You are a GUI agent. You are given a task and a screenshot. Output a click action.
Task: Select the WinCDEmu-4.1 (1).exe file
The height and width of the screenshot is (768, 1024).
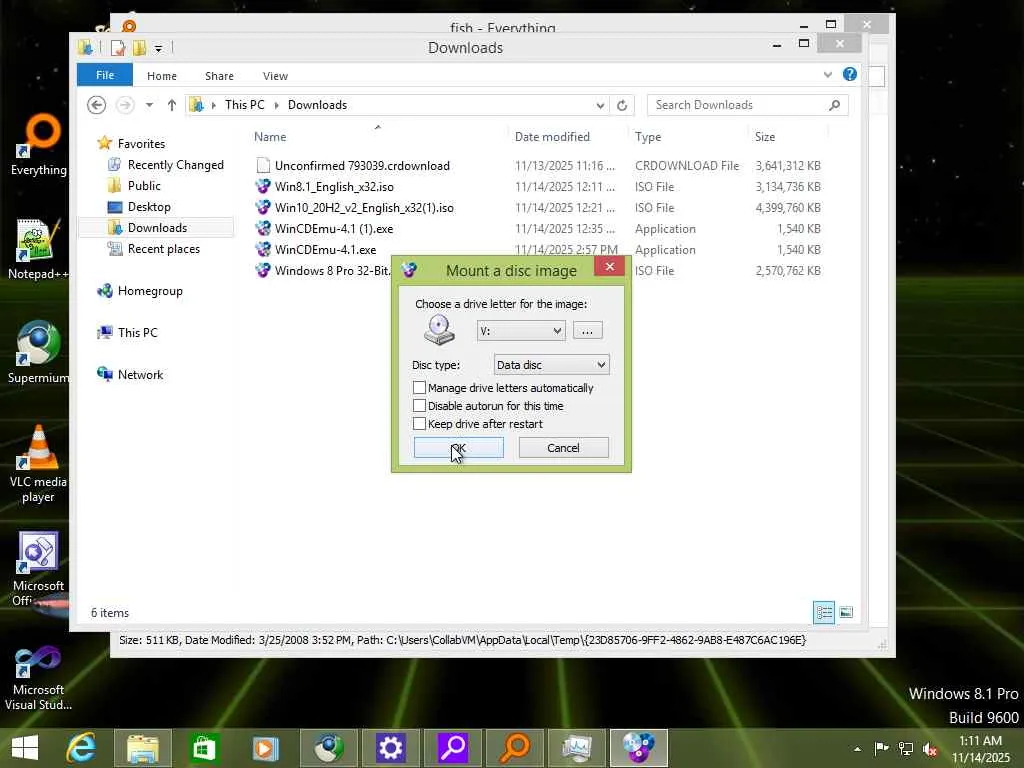tap(334, 229)
